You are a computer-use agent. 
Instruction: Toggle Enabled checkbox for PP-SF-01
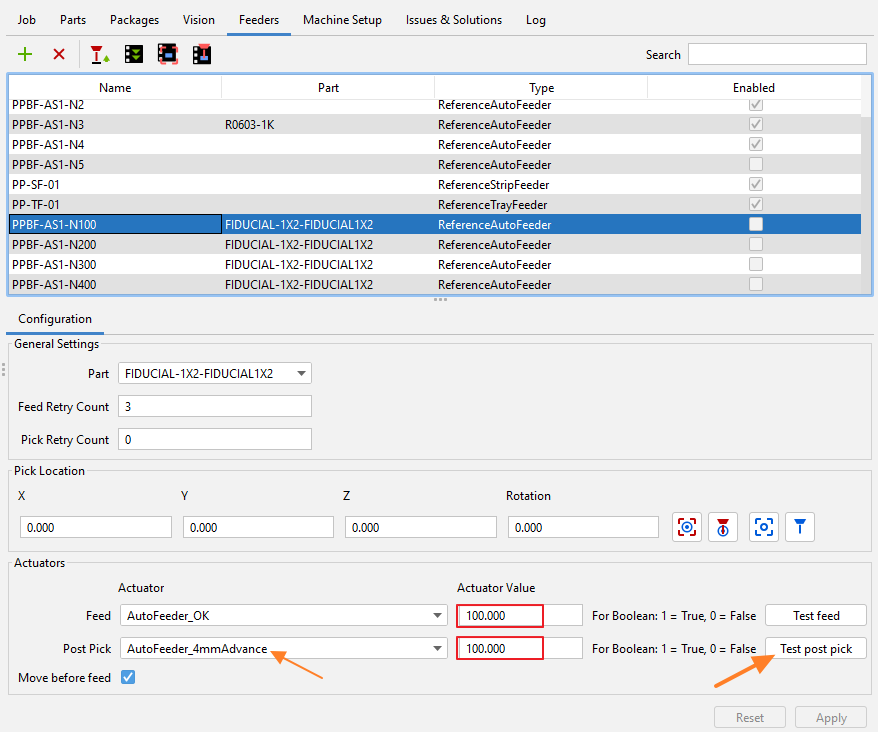click(756, 184)
